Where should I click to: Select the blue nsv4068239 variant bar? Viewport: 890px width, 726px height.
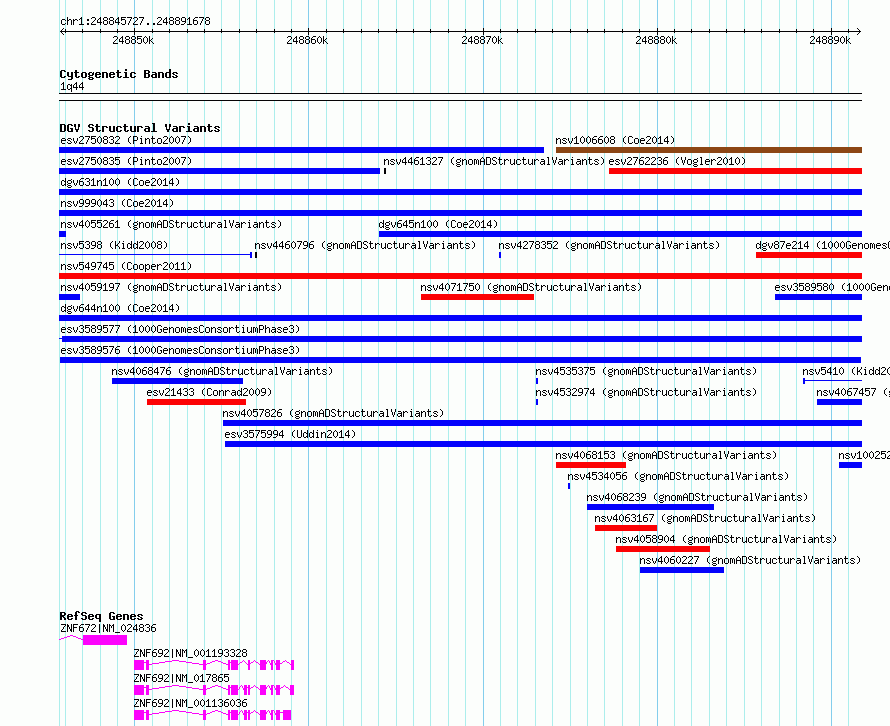(x=650, y=507)
